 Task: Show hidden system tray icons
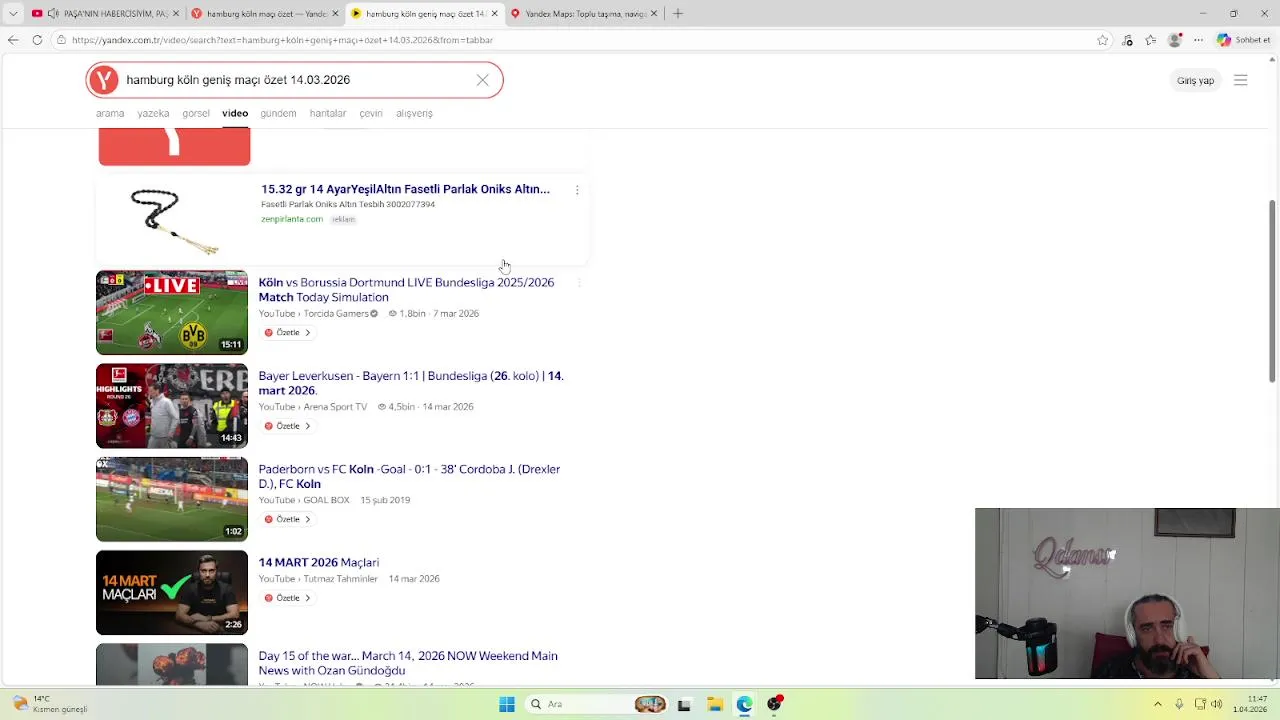coord(1158,704)
